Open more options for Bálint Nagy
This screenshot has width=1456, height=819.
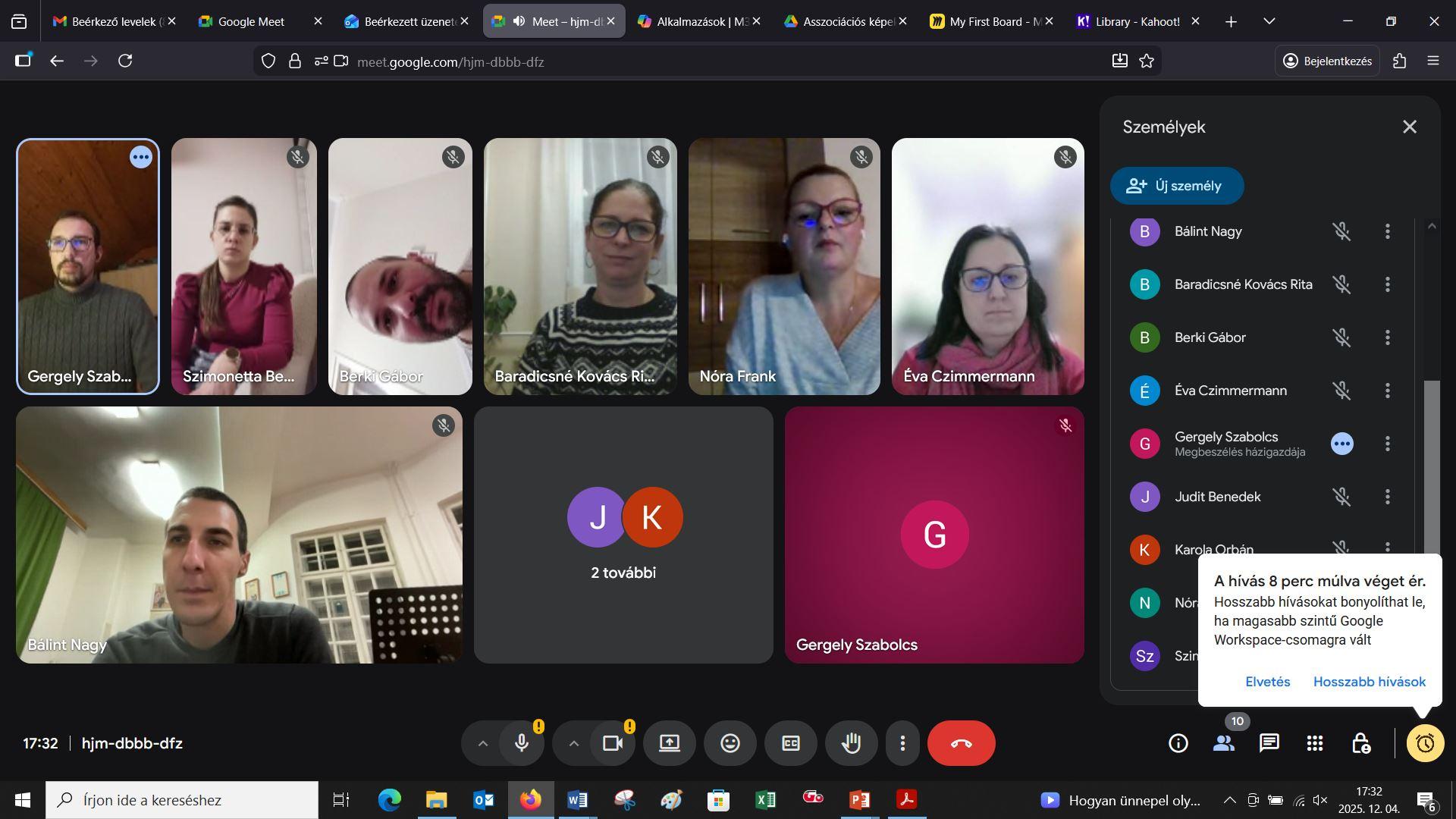click(x=1387, y=231)
